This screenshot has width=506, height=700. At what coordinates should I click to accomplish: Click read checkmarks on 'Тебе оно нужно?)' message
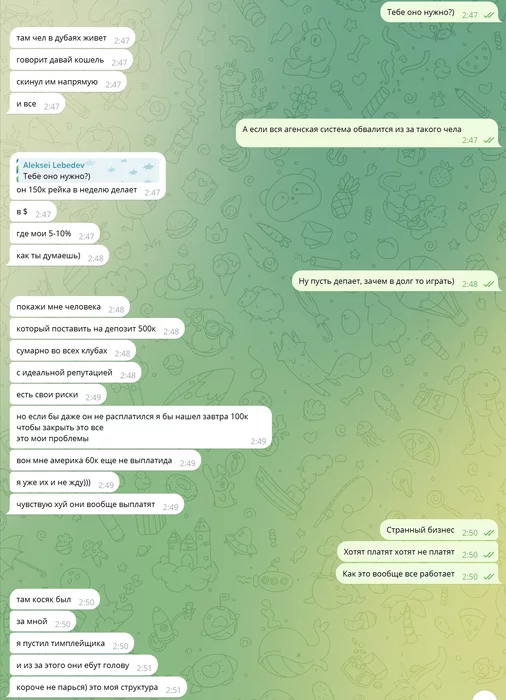point(489,15)
